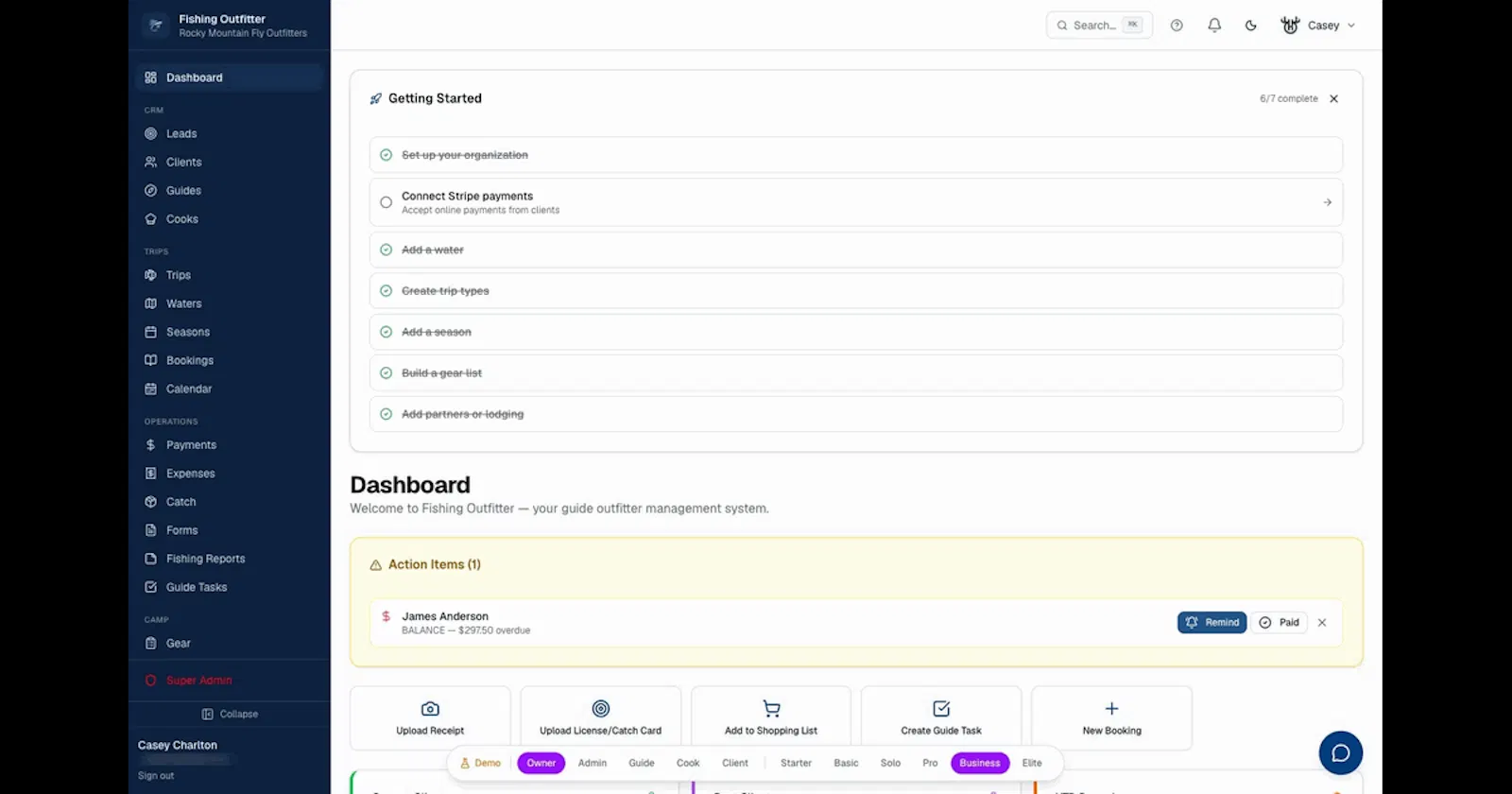Click the Payments dollar icon
This screenshot has width=1512, height=794.
pos(150,445)
